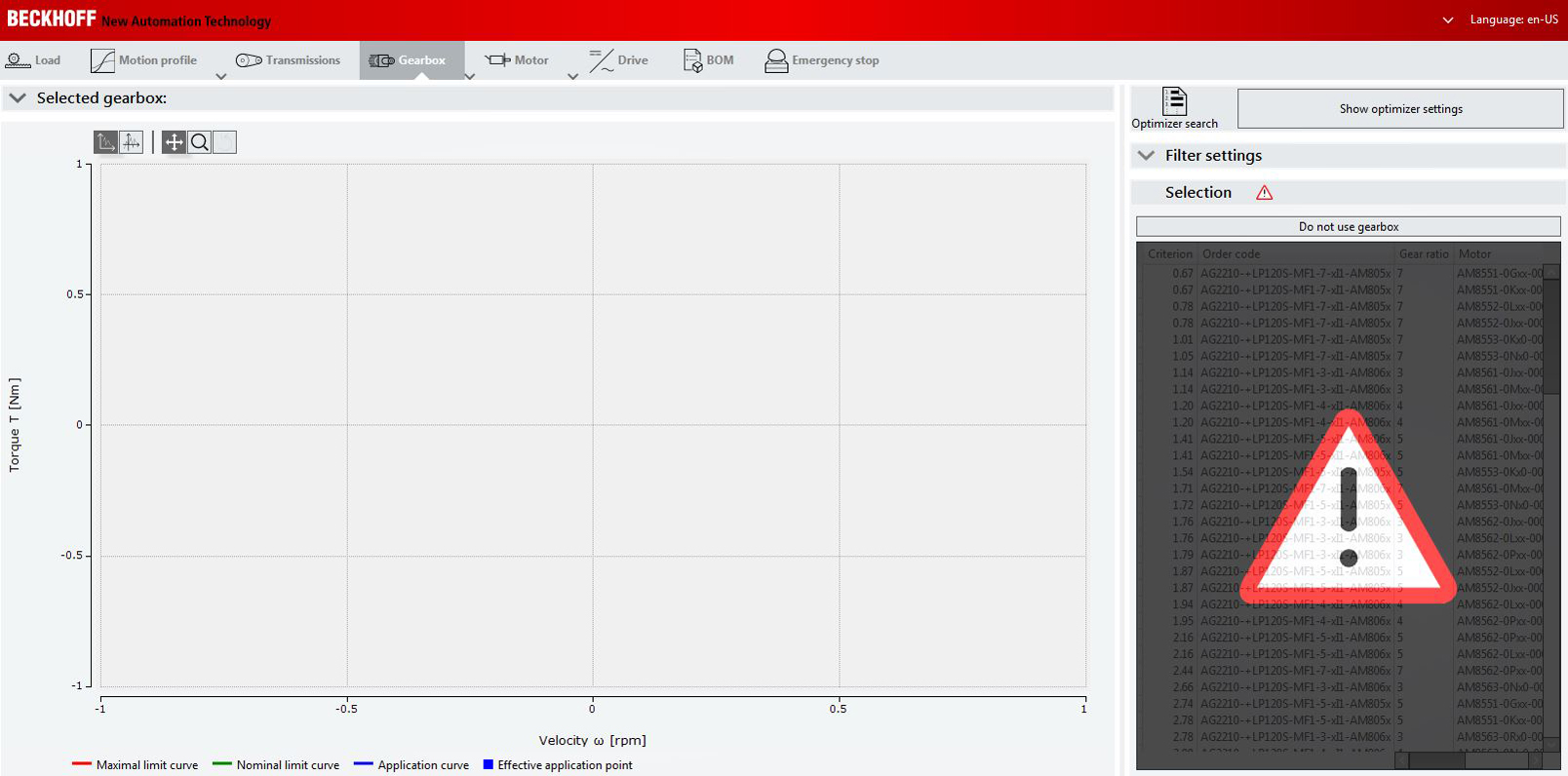Sort by the Criterion column header

click(1169, 253)
